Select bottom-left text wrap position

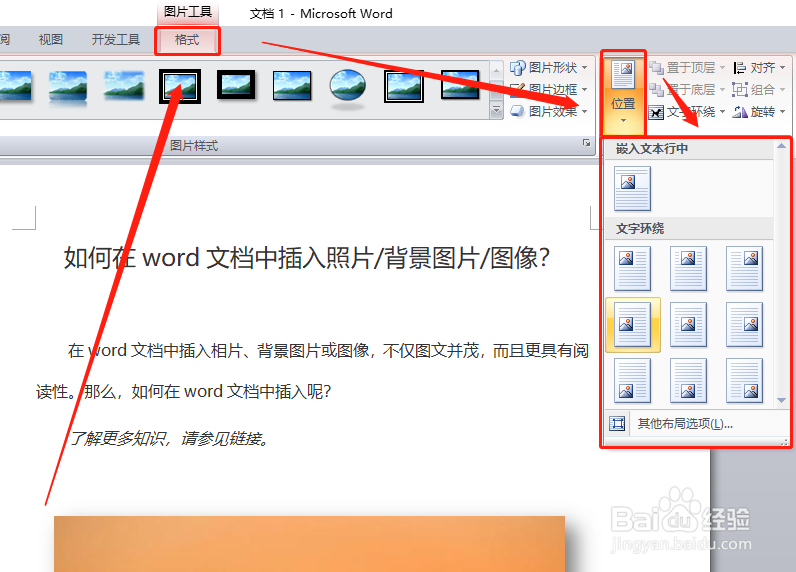(632, 381)
